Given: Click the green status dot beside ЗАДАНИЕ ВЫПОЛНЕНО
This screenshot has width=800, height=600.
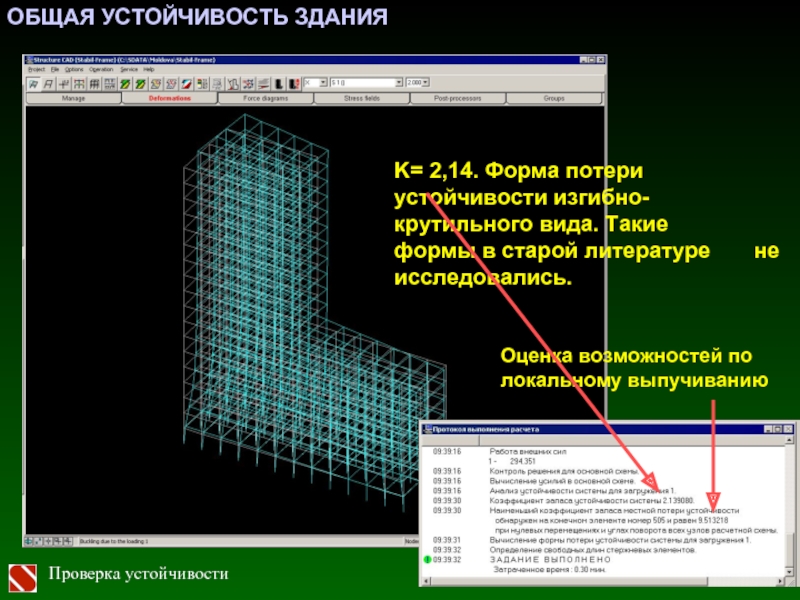Looking at the screenshot, I should click(427, 561).
